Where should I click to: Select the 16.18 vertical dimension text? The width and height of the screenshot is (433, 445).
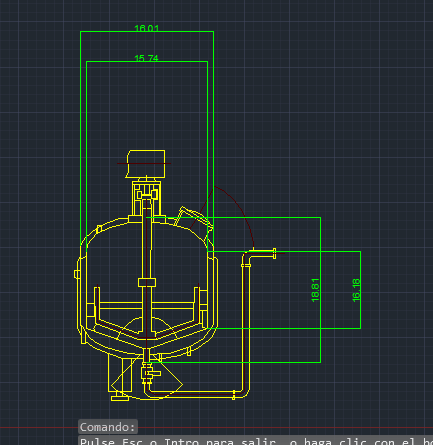(x=356, y=290)
